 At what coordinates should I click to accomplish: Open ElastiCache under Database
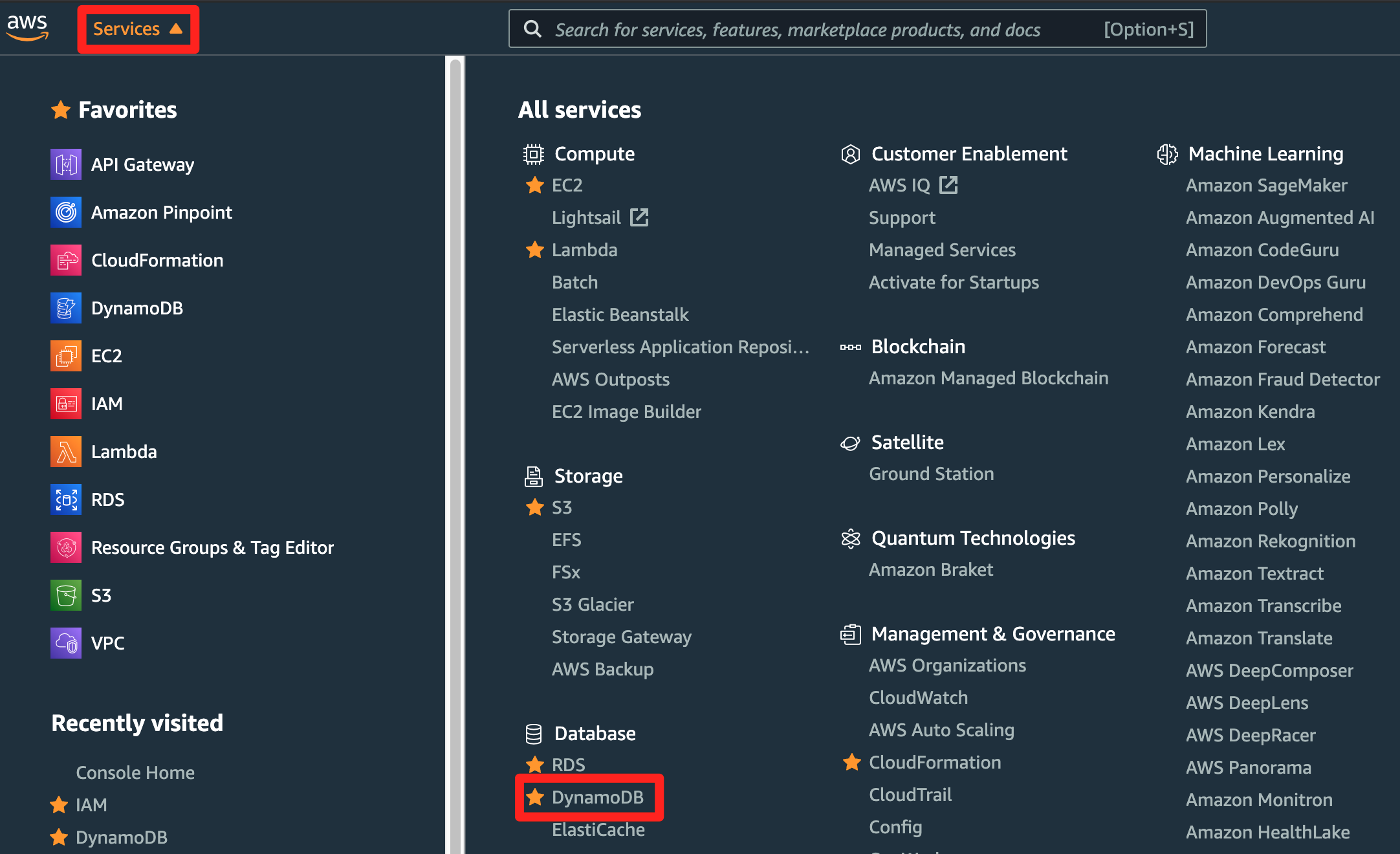coord(598,829)
